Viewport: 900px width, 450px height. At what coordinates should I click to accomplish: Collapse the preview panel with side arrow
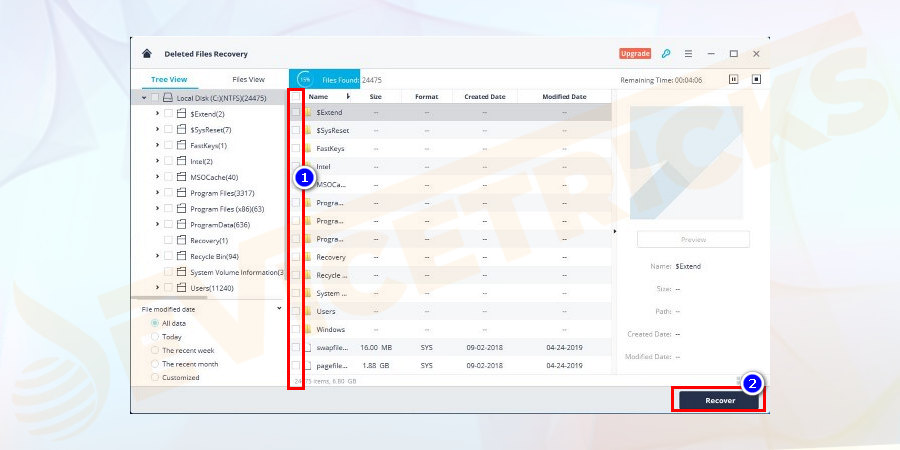615,231
